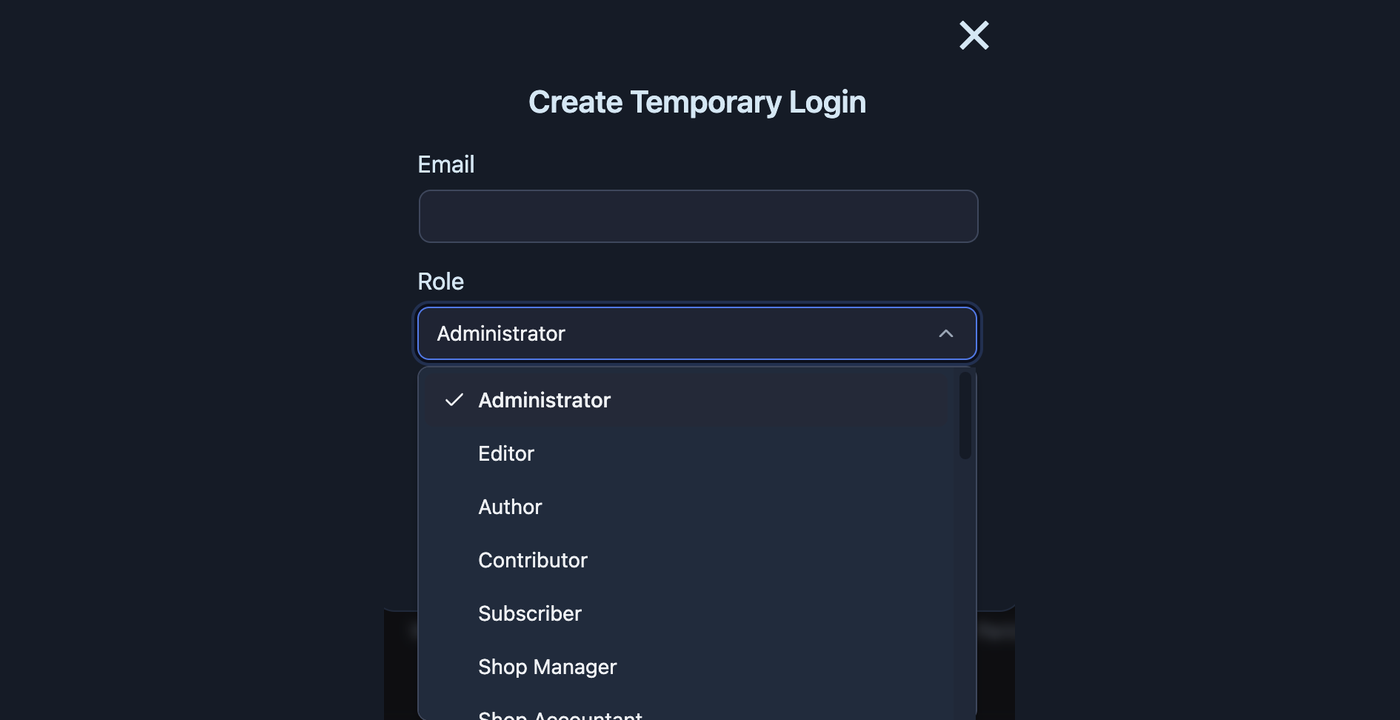Click the selected Administrator text in Role field
This screenshot has width=1400, height=720.
[x=501, y=334]
